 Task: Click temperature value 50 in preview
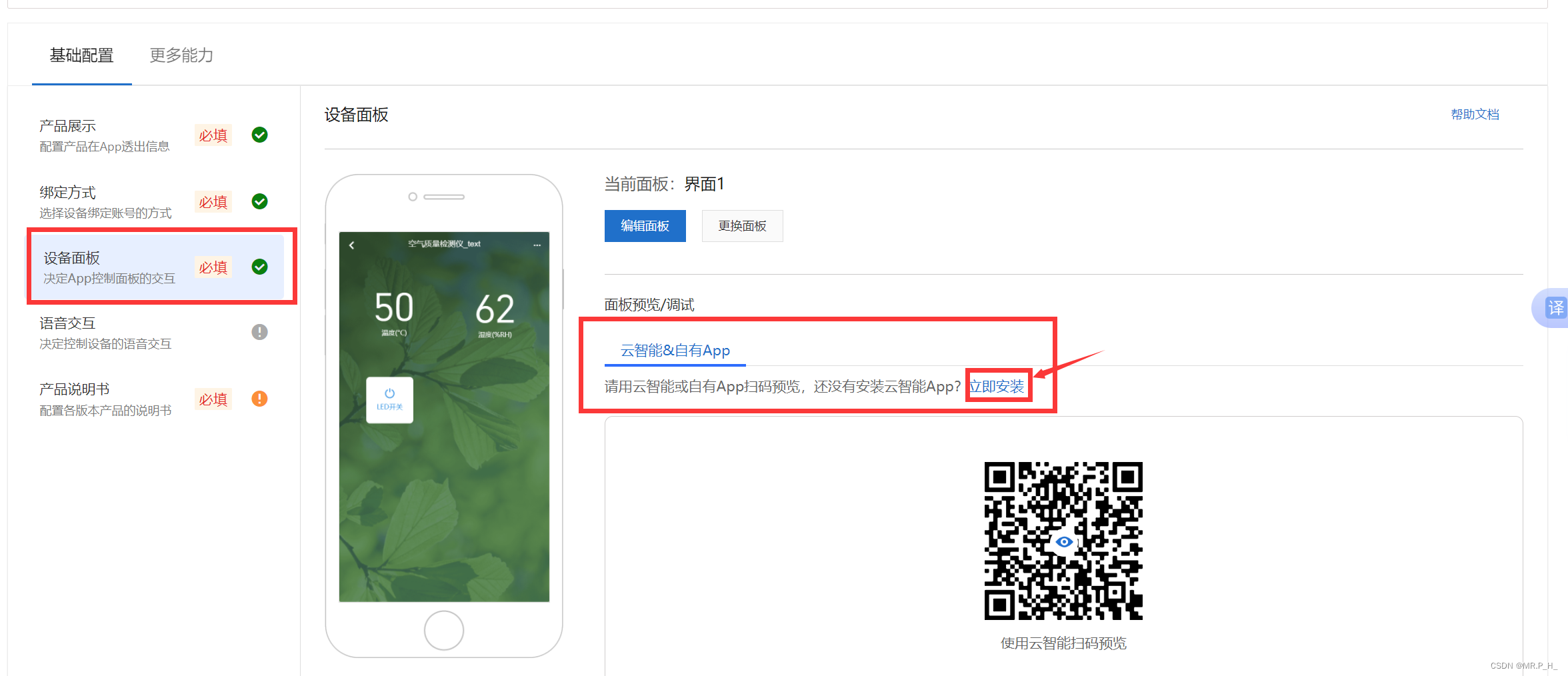pyautogui.click(x=393, y=307)
